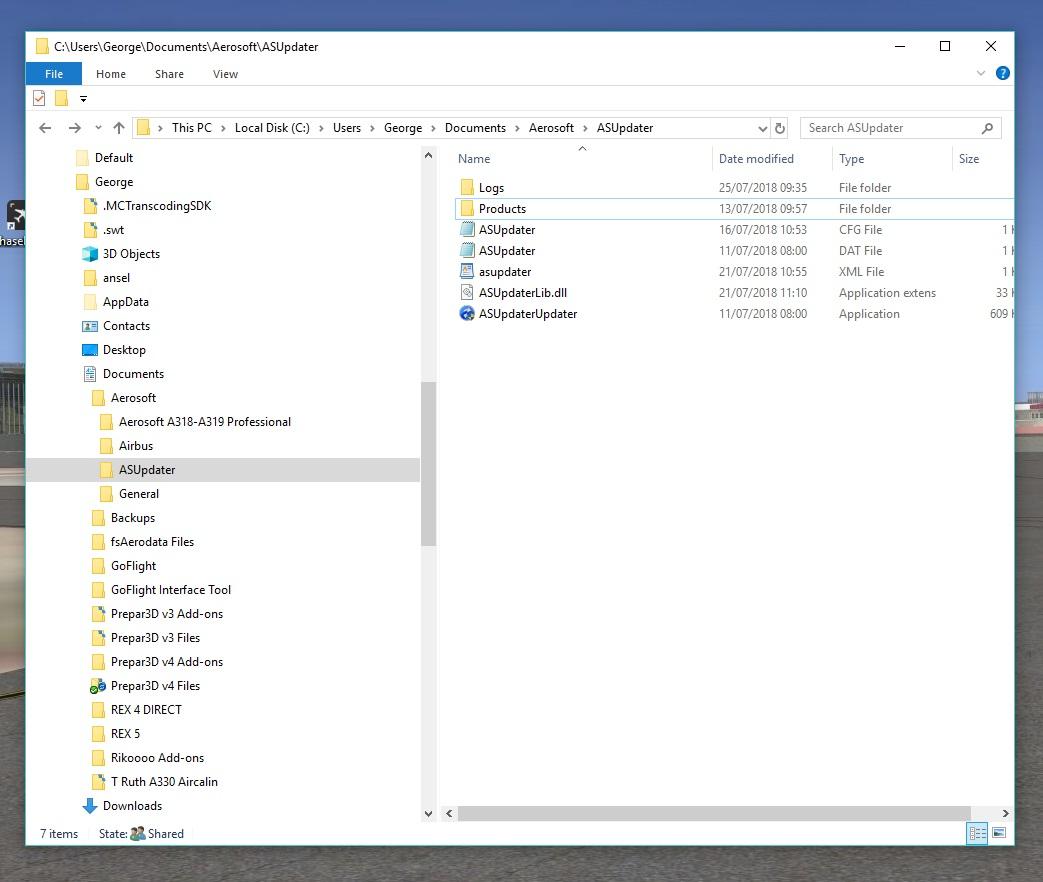This screenshot has width=1043, height=882.
Task: Click the horizontal scrollbar thumb
Action: (714, 813)
